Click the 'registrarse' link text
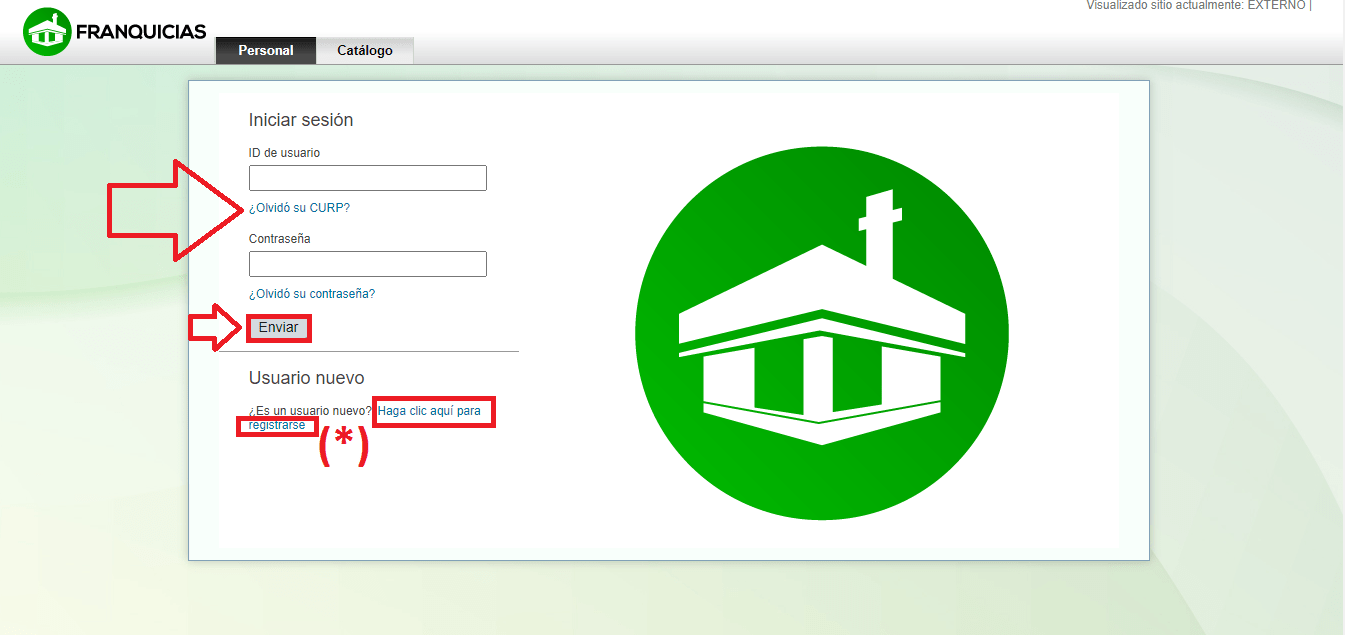This screenshot has width=1345, height=635. click(277, 425)
